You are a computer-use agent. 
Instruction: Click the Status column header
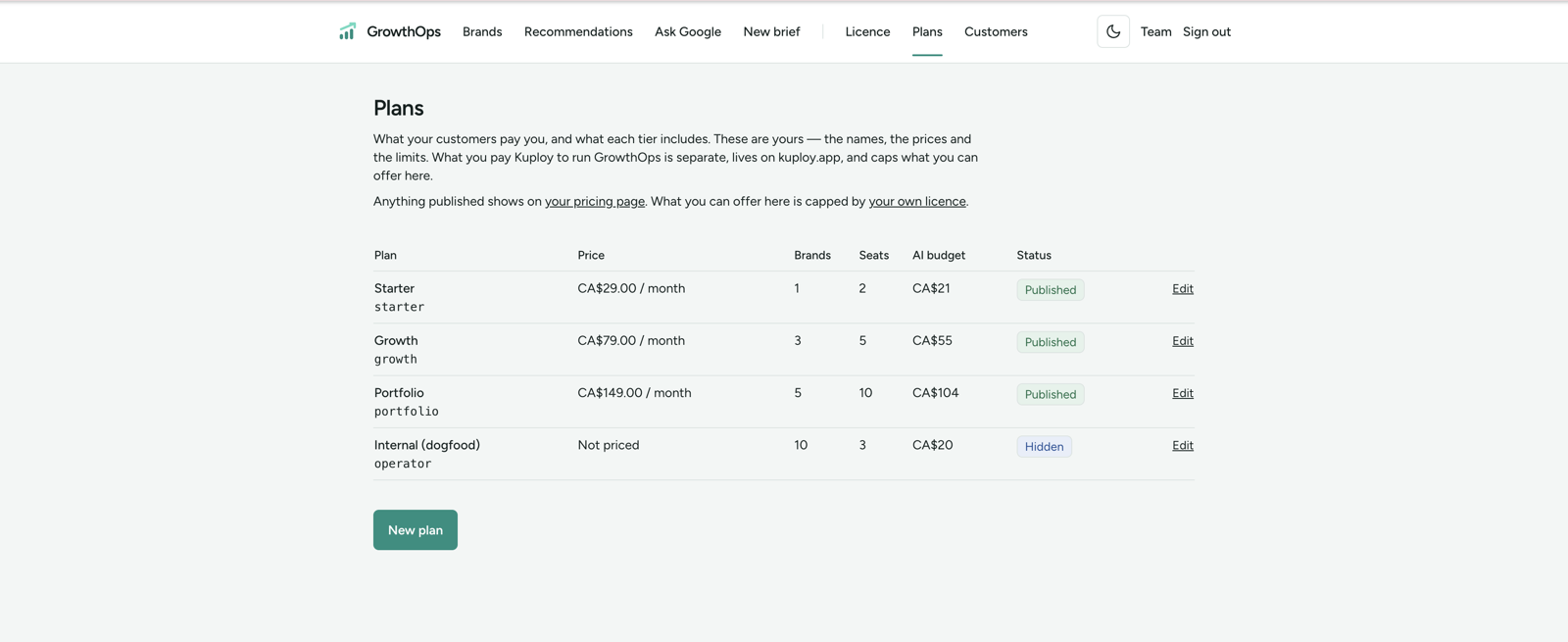click(x=1034, y=255)
